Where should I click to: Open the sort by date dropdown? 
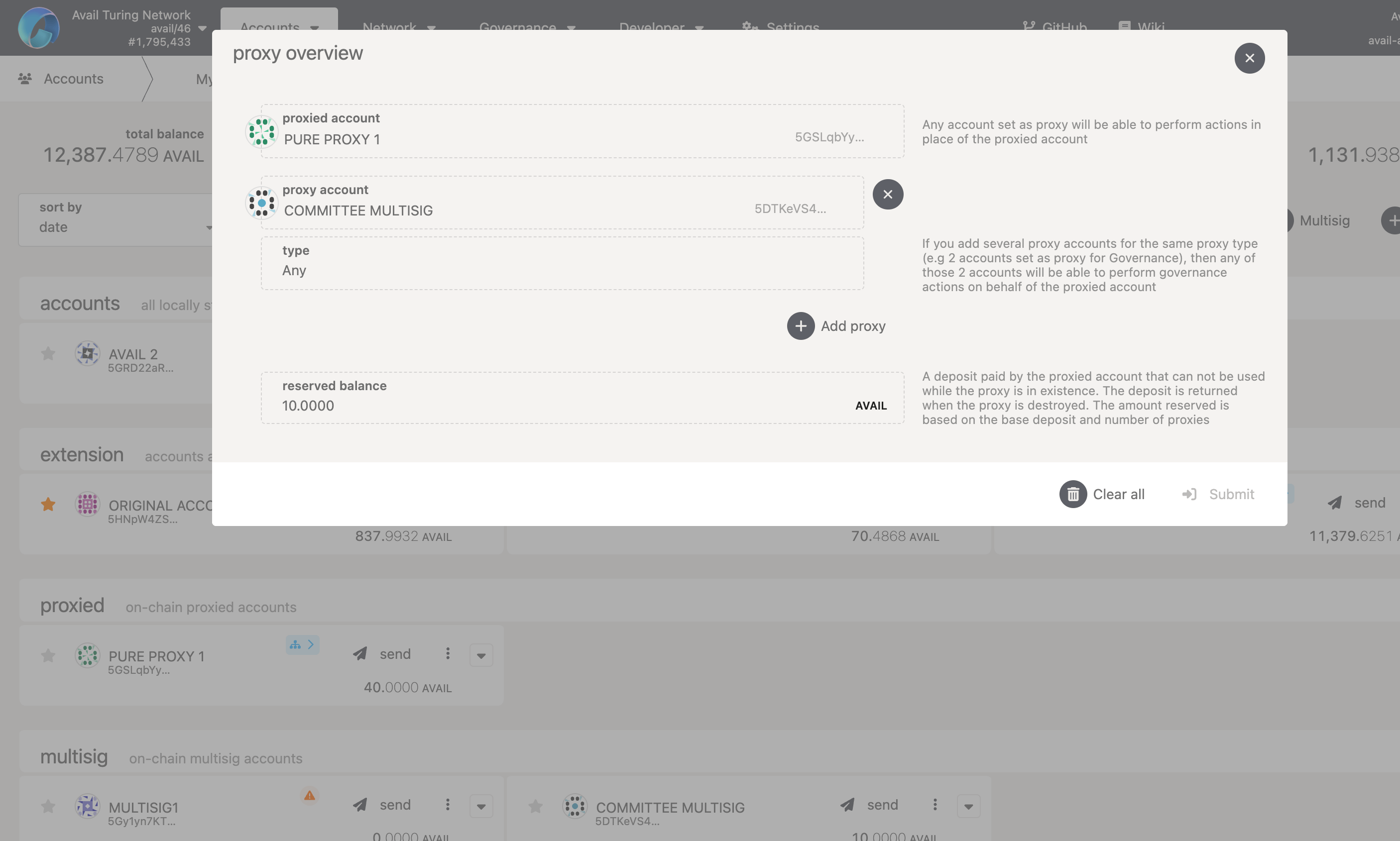point(119,220)
